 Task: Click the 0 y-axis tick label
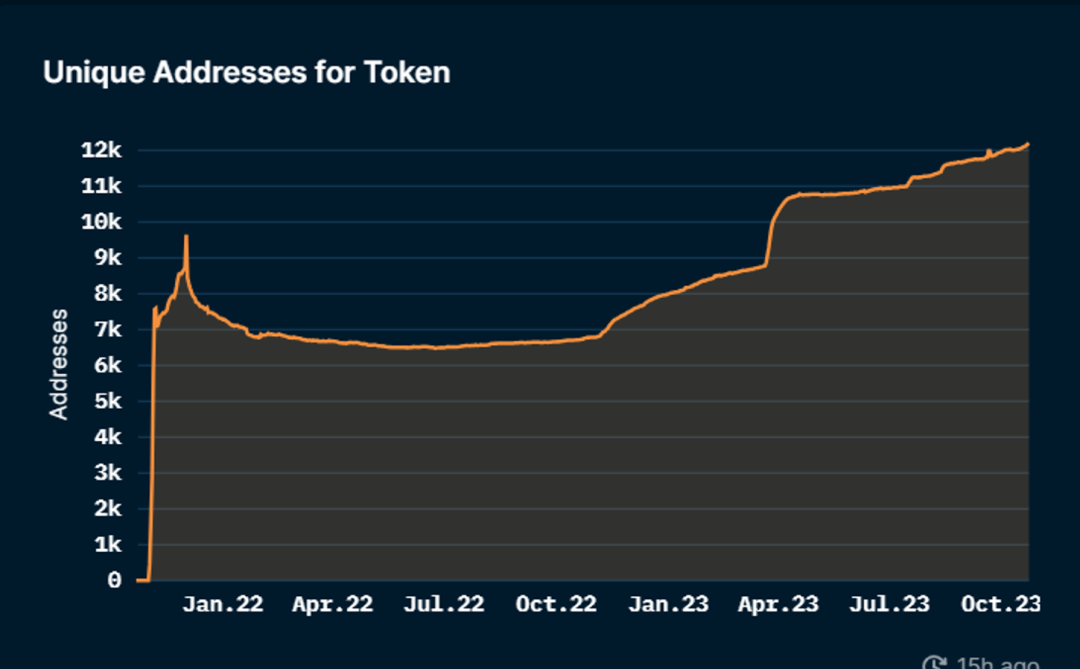[x=114, y=581]
